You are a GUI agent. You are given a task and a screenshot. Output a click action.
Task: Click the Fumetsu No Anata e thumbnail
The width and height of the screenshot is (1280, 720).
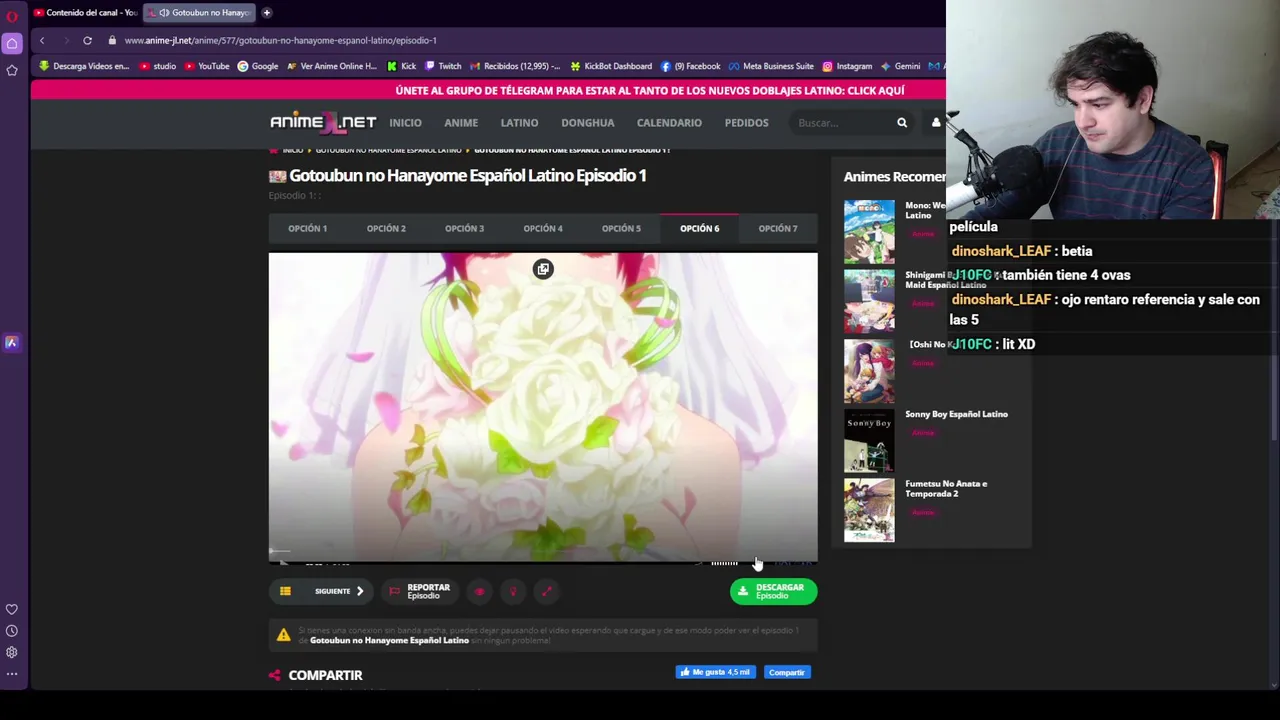coord(869,510)
